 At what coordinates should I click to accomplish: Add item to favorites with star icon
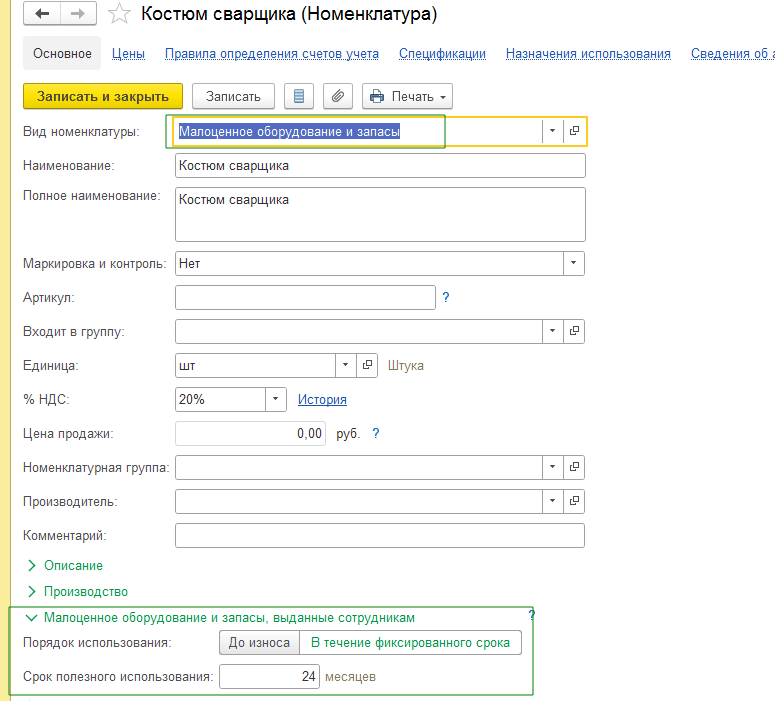[x=119, y=14]
